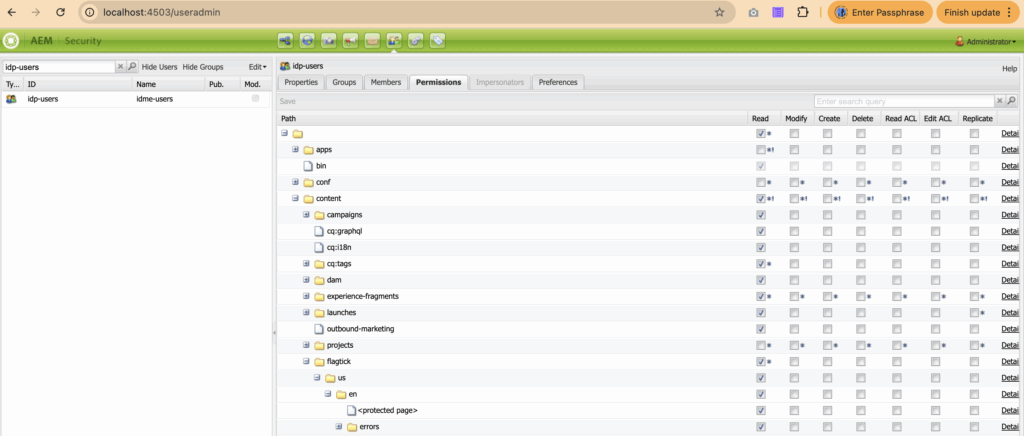The width and height of the screenshot is (1024, 436).
Task: Open the Edit dropdown menu
Action: [257, 67]
